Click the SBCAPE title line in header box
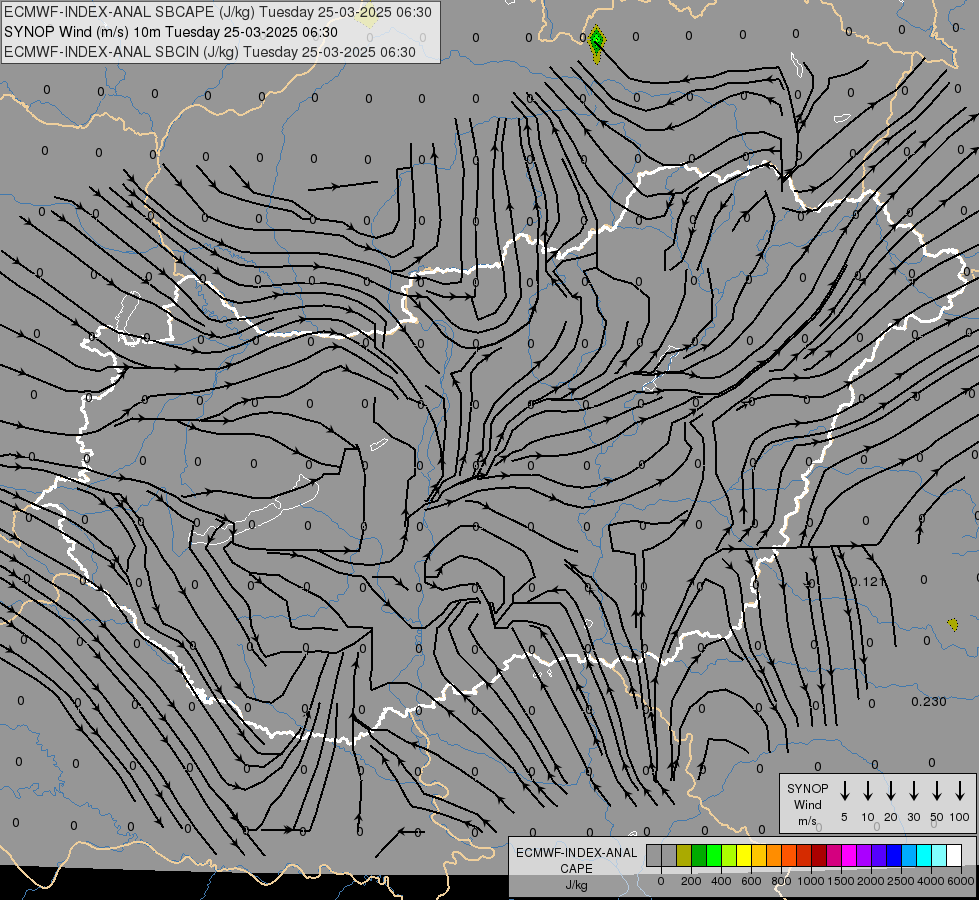The height and width of the screenshot is (900, 979). 218,12
